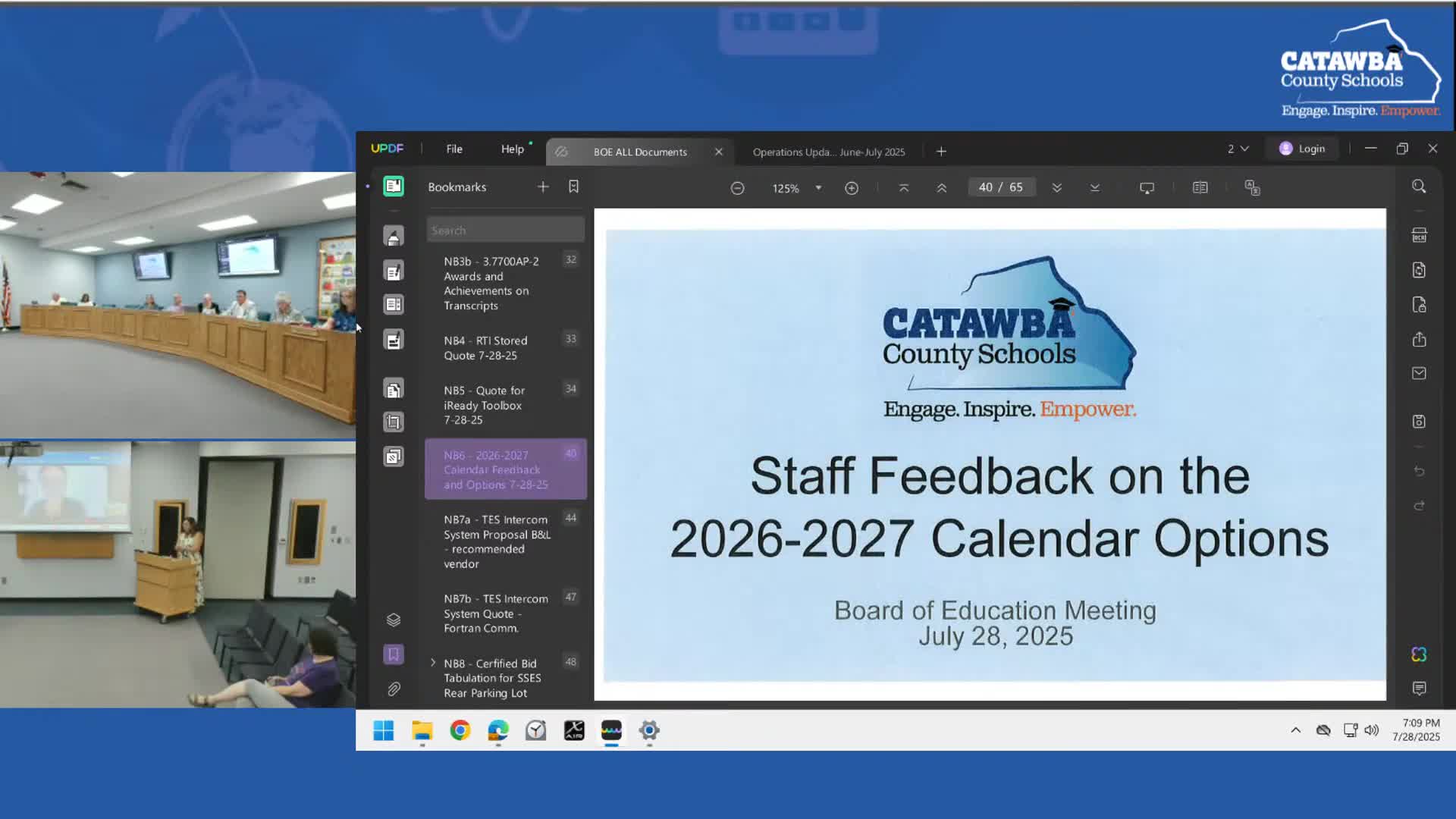Click the UPDF logo
The height and width of the screenshot is (819, 1456).
point(387,149)
